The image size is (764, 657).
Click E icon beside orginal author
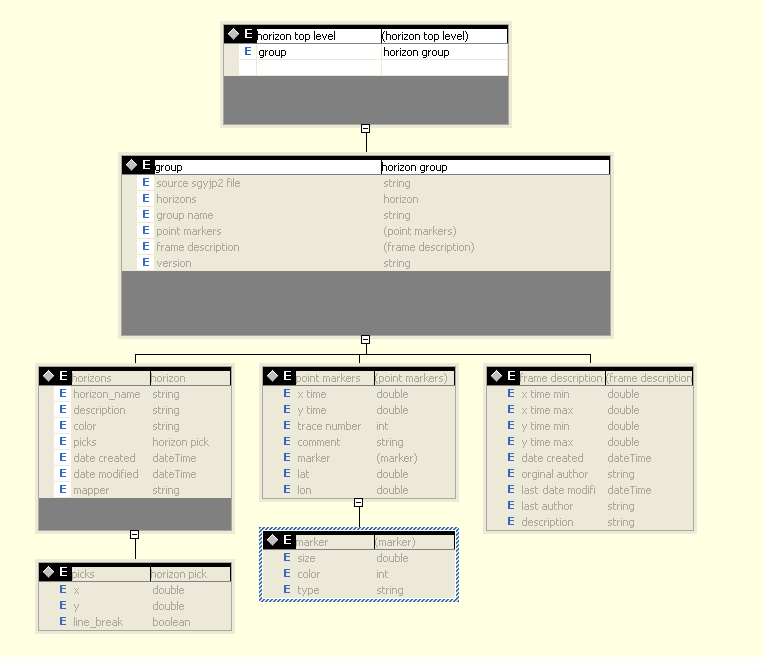click(x=511, y=473)
